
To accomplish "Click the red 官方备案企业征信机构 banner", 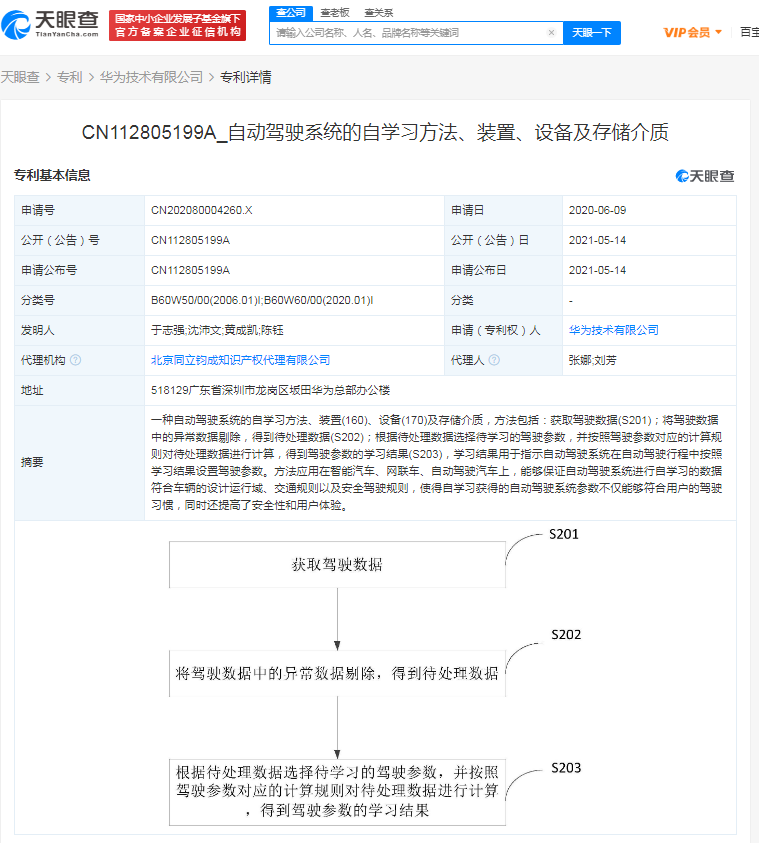I will pyautogui.click(x=177, y=25).
